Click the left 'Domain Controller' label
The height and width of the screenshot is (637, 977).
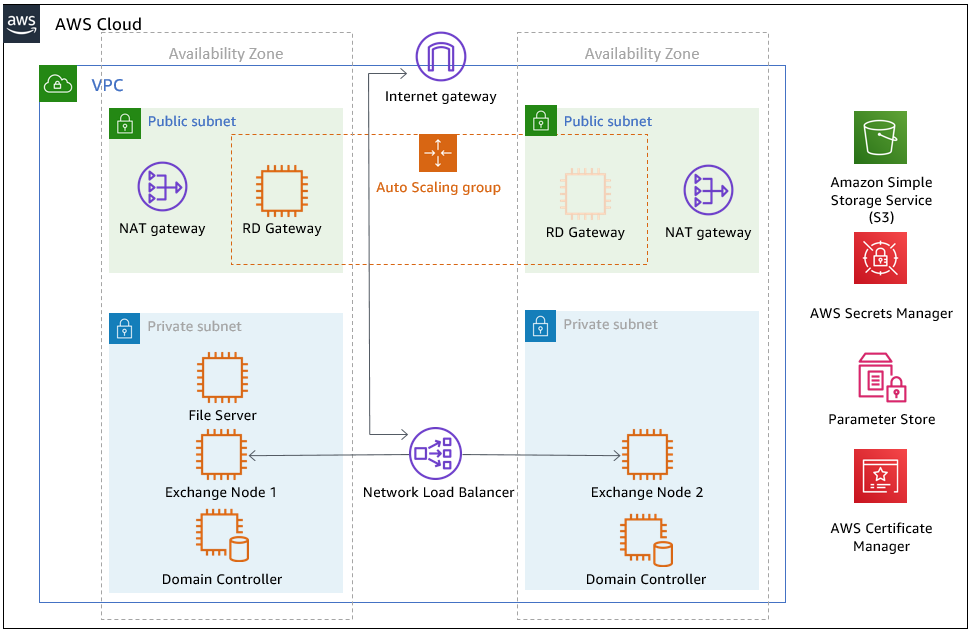[222, 580]
